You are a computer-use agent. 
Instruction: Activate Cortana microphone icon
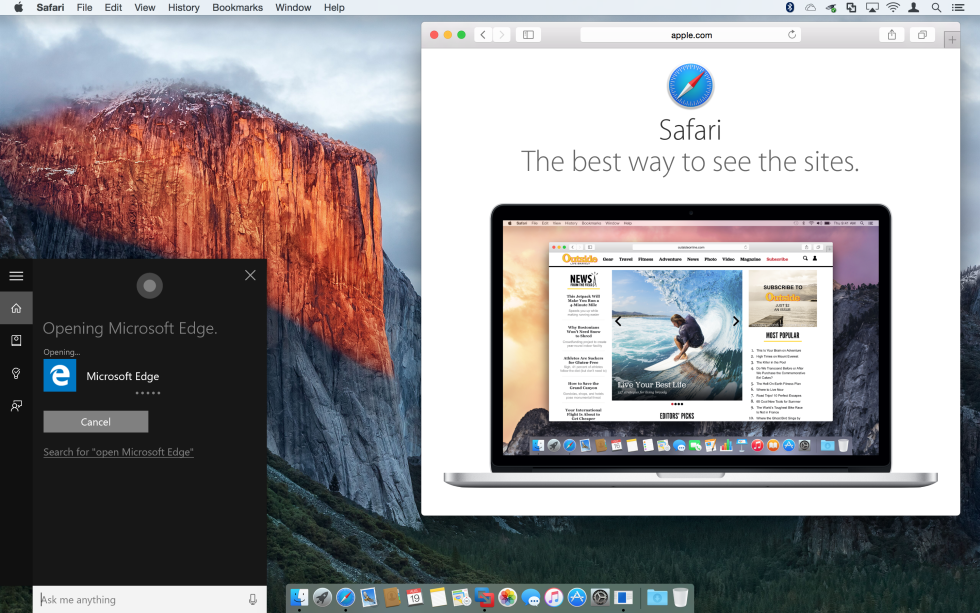252,599
